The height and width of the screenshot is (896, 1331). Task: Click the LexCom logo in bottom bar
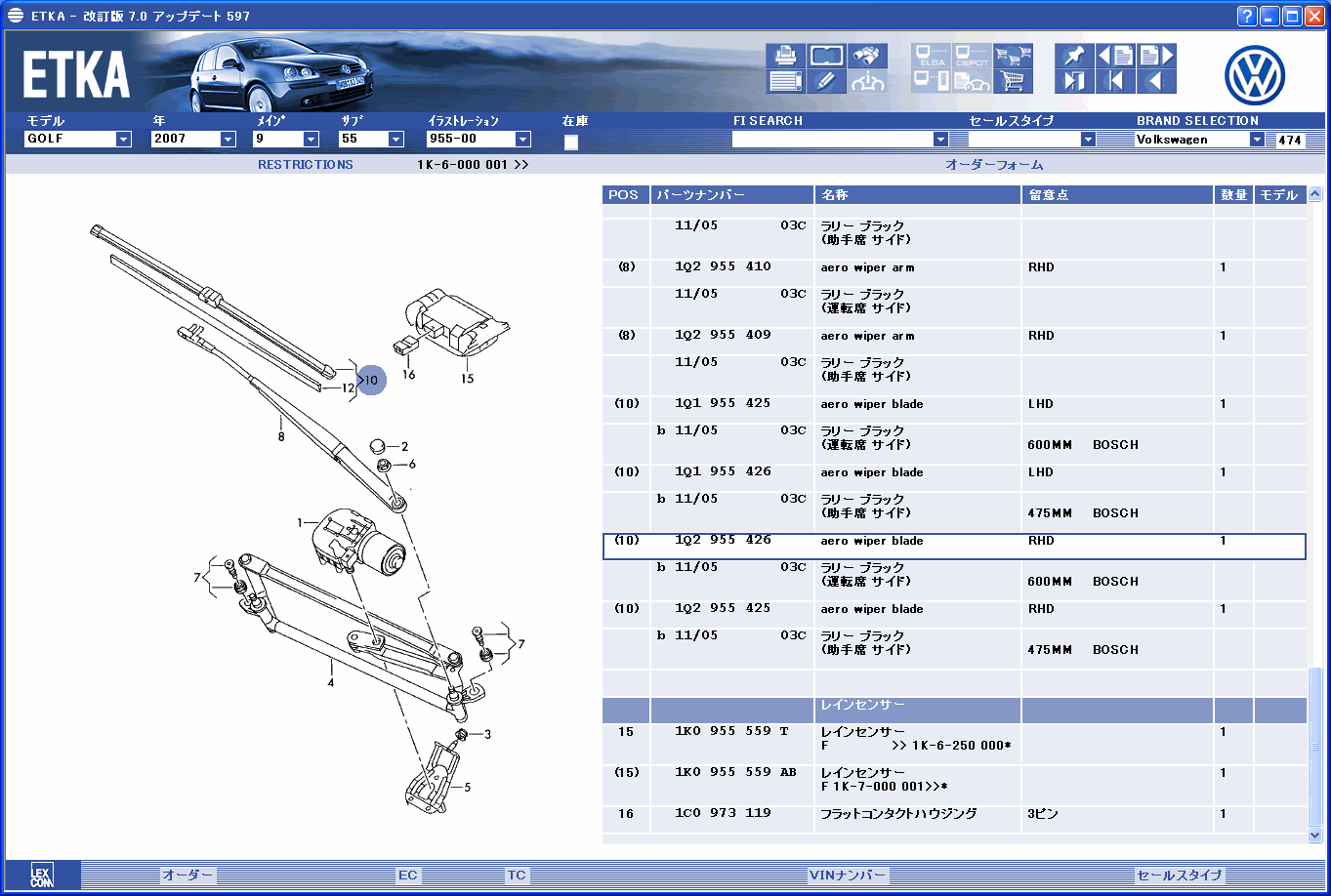(42, 876)
